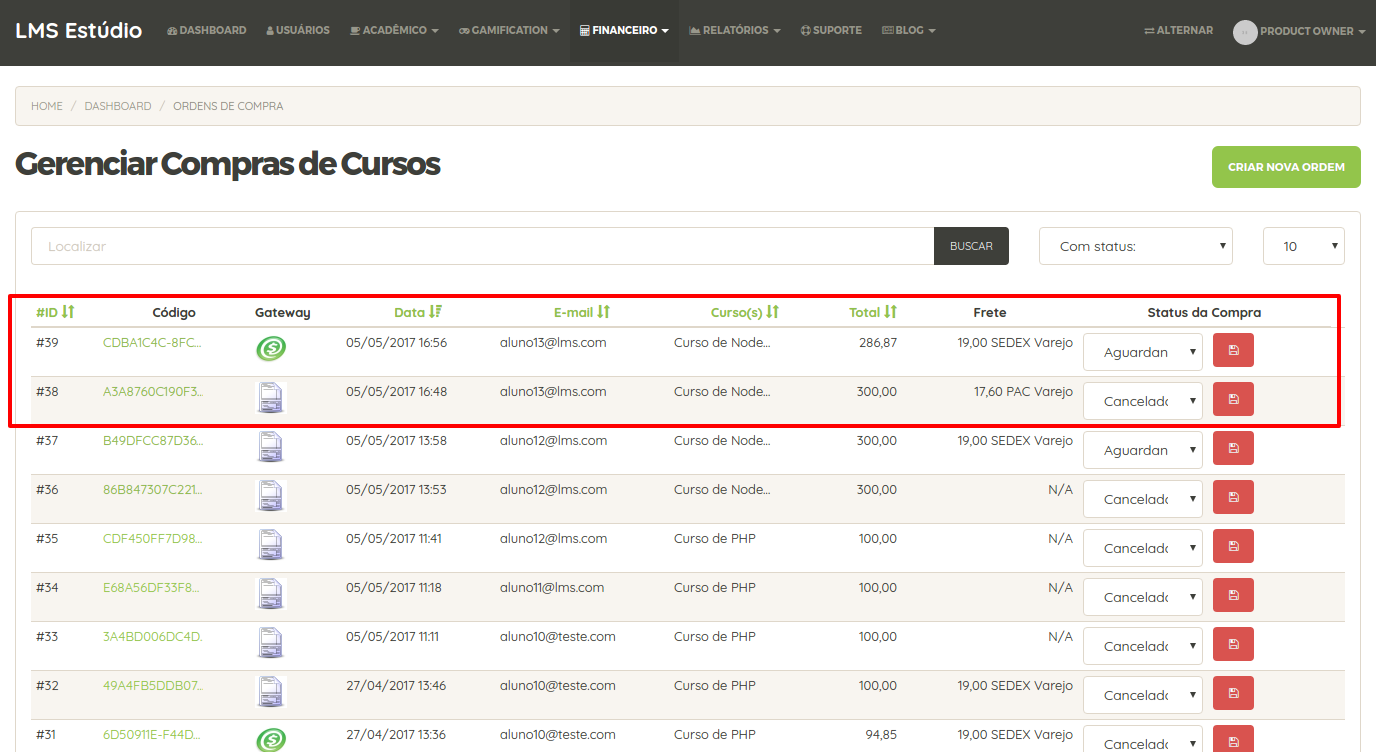Sort orders by Data column
This screenshot has width=1376, height=752.
pos(417,312)
